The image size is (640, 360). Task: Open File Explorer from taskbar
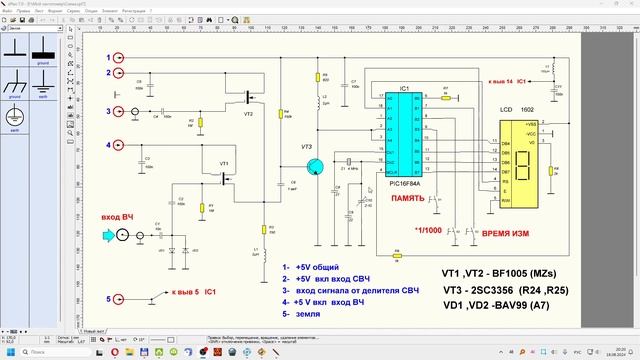pyautogui.click(x=129, y=352)
